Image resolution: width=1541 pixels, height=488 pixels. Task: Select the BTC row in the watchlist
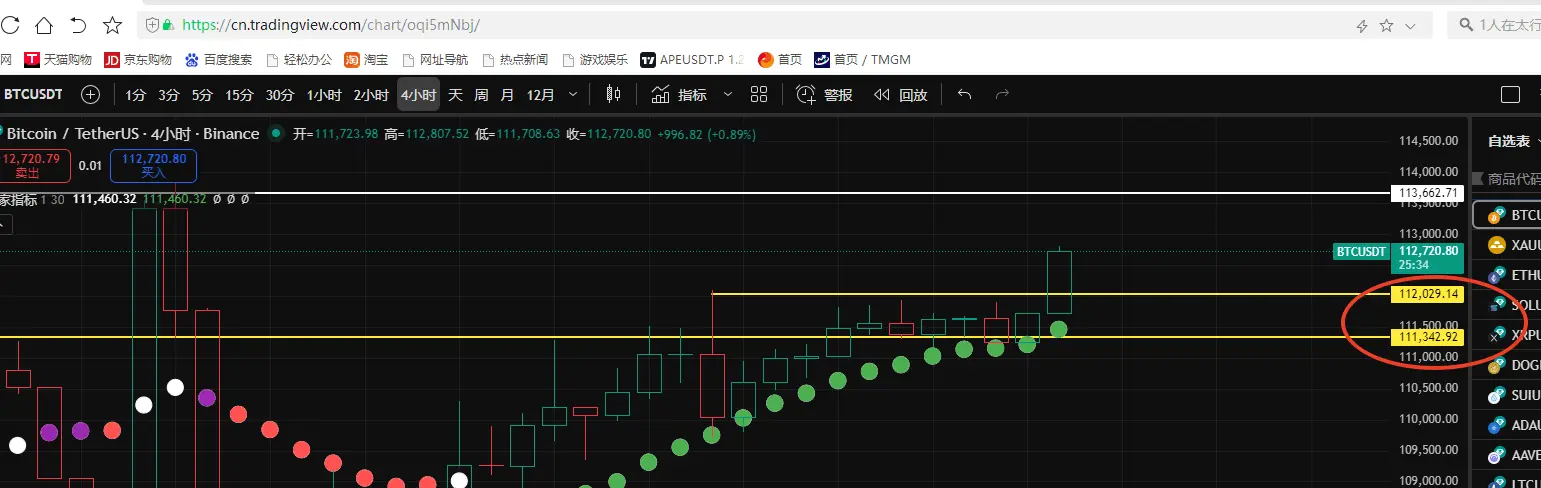coord(1508,215)
